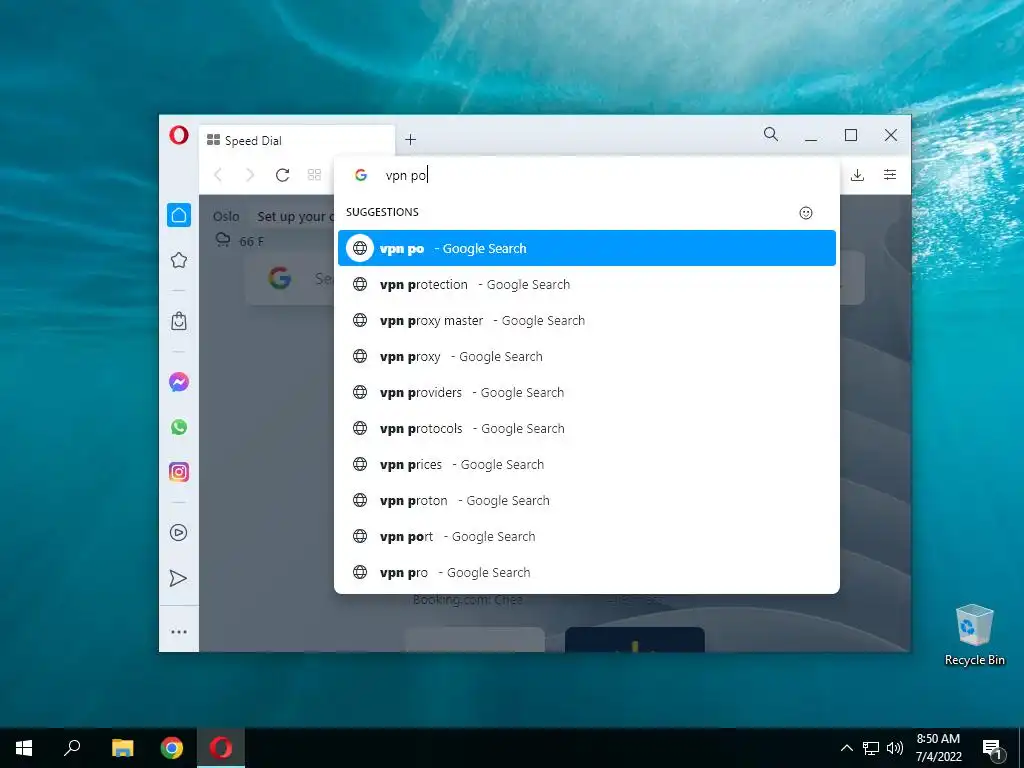This screenshot has width=1024, height=768.
Task: Open a new tab with plus button
Action: (x=410, y=139)
